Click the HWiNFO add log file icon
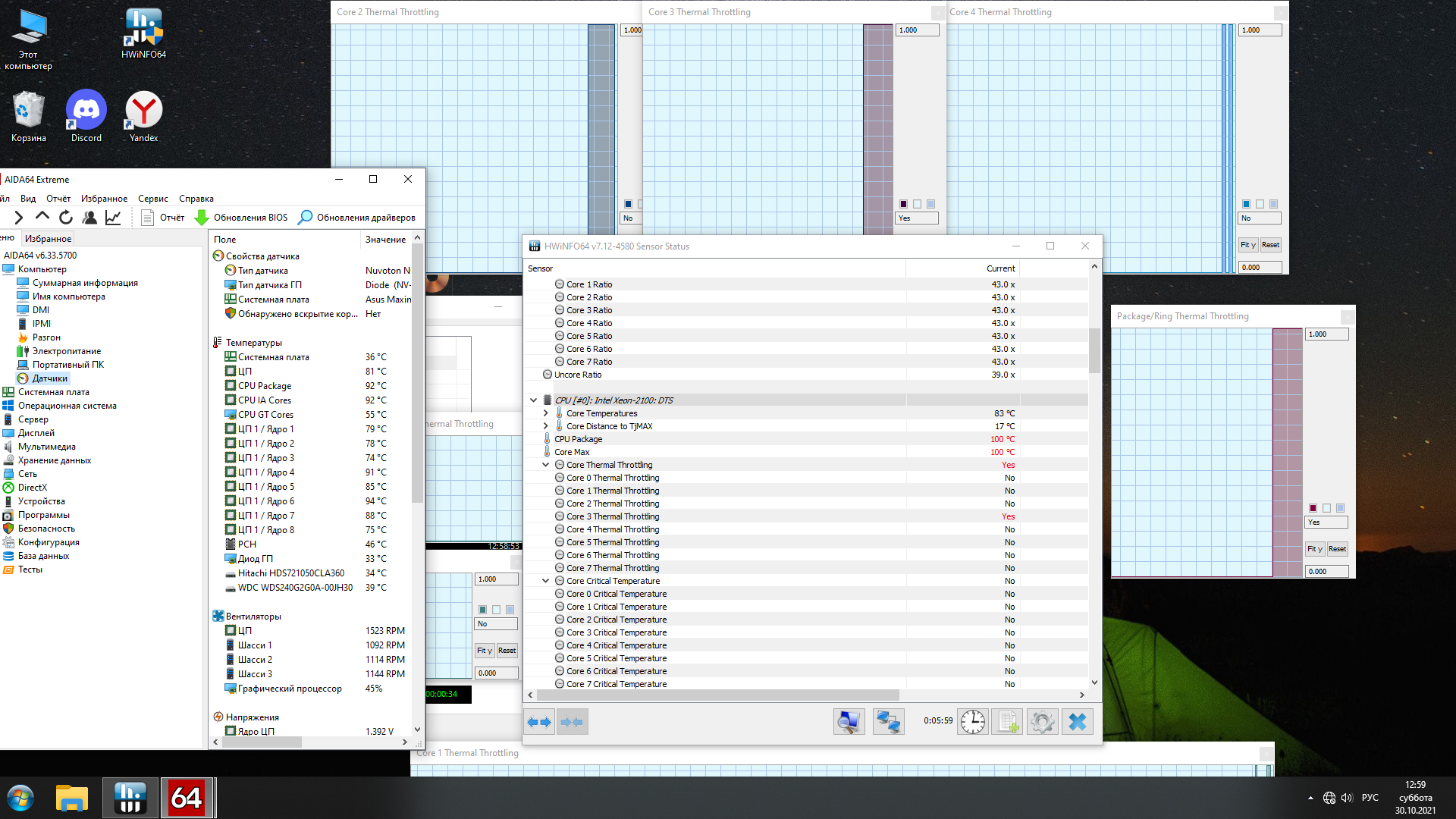Viewport: 1456px width, 819px height. tap(1007, 722)
